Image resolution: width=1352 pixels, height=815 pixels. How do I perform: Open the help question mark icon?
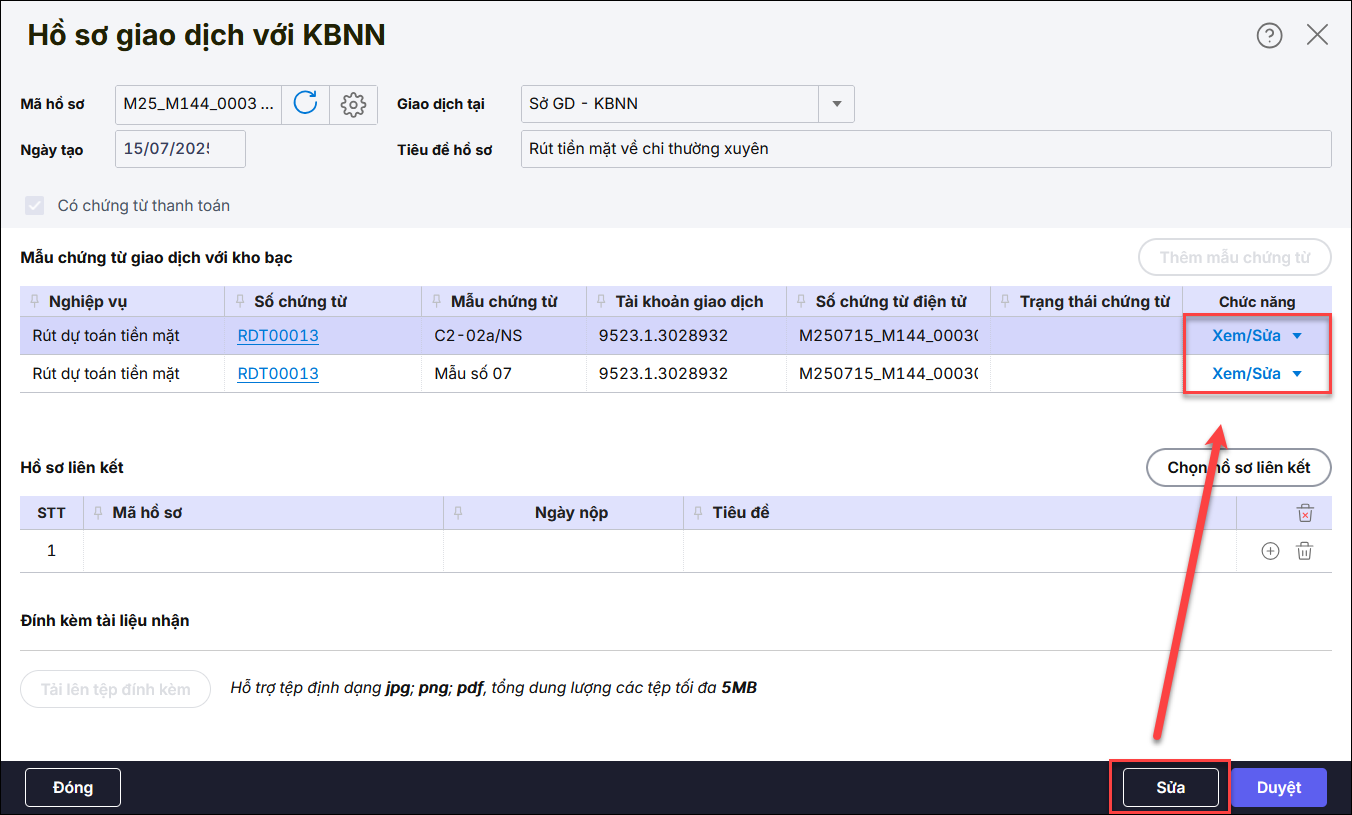coord(1269,36)
